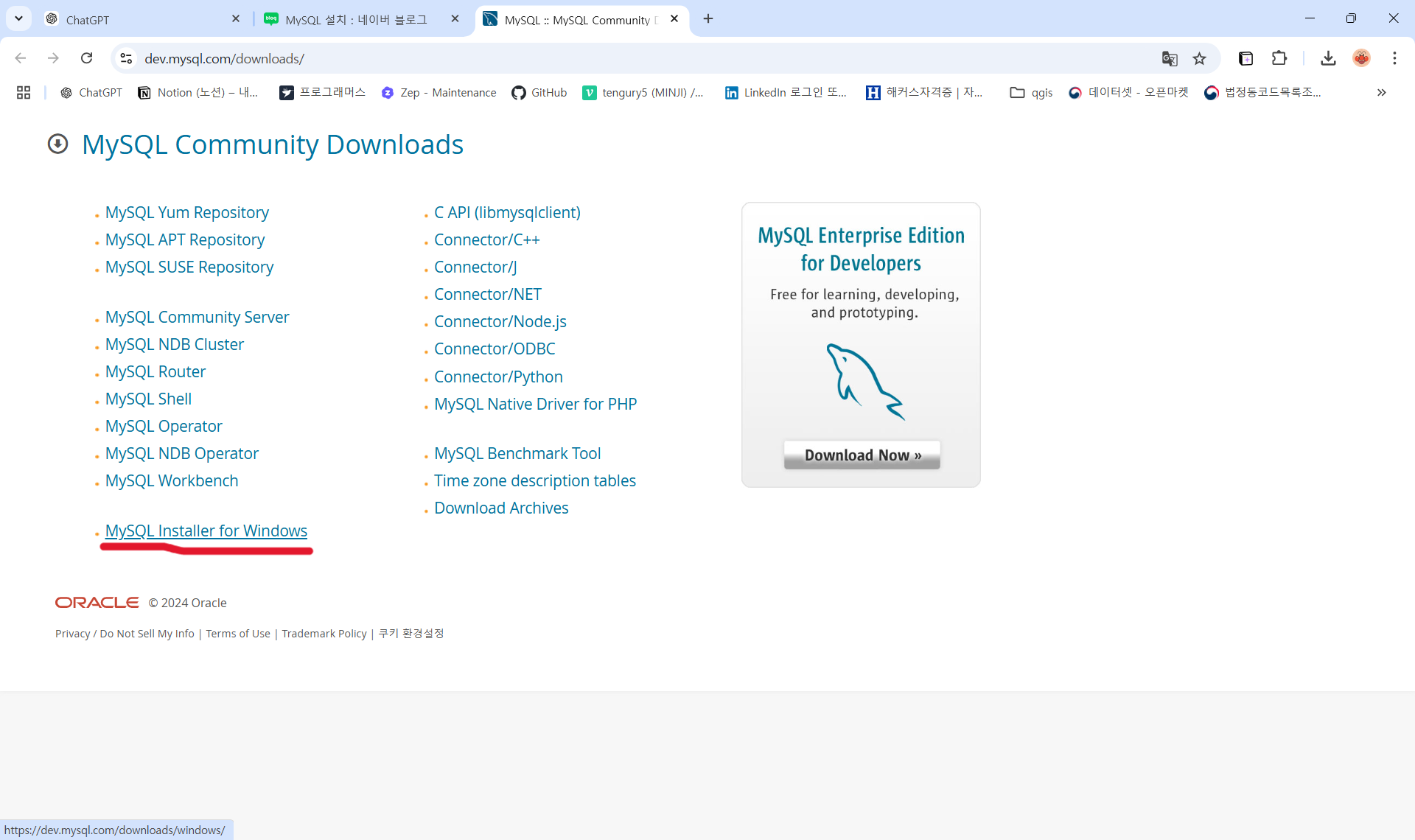
Task: Switch to MySQL 설치 네이버 블로그 tab
Action: (356, 20)
